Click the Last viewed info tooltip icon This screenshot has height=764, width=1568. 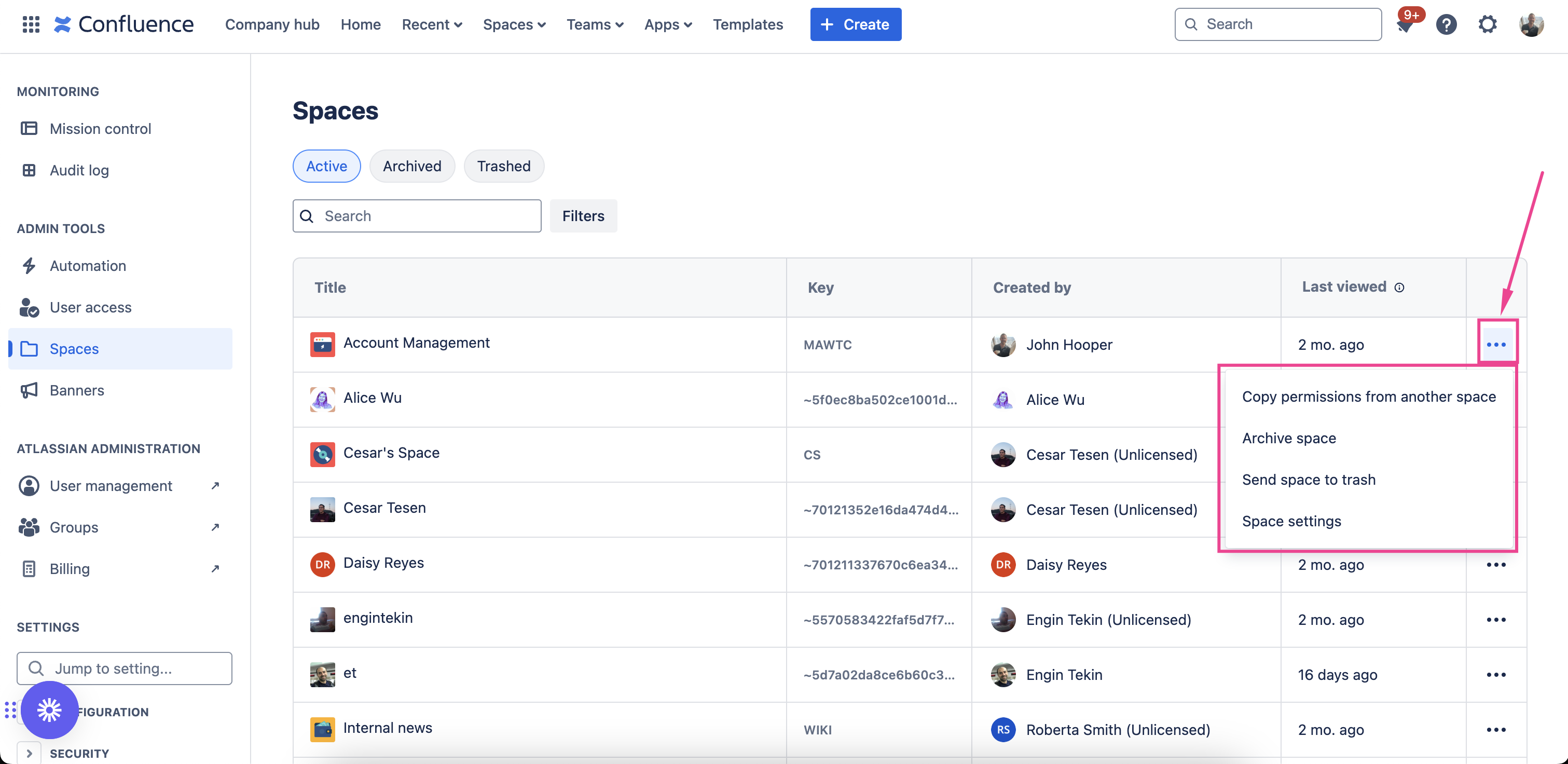1400,288
